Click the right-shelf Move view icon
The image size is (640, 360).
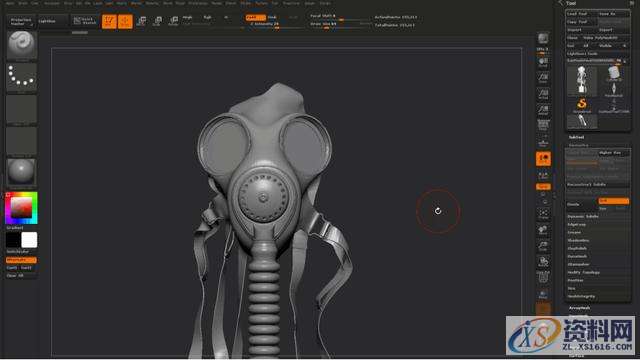(x=543, y=229)
